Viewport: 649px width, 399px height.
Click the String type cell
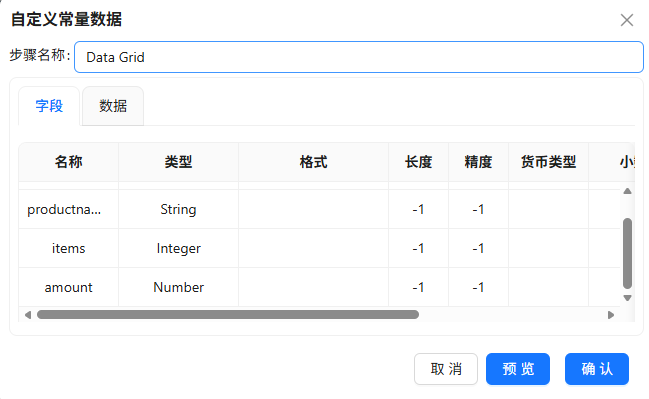click(x=178, y=209)
